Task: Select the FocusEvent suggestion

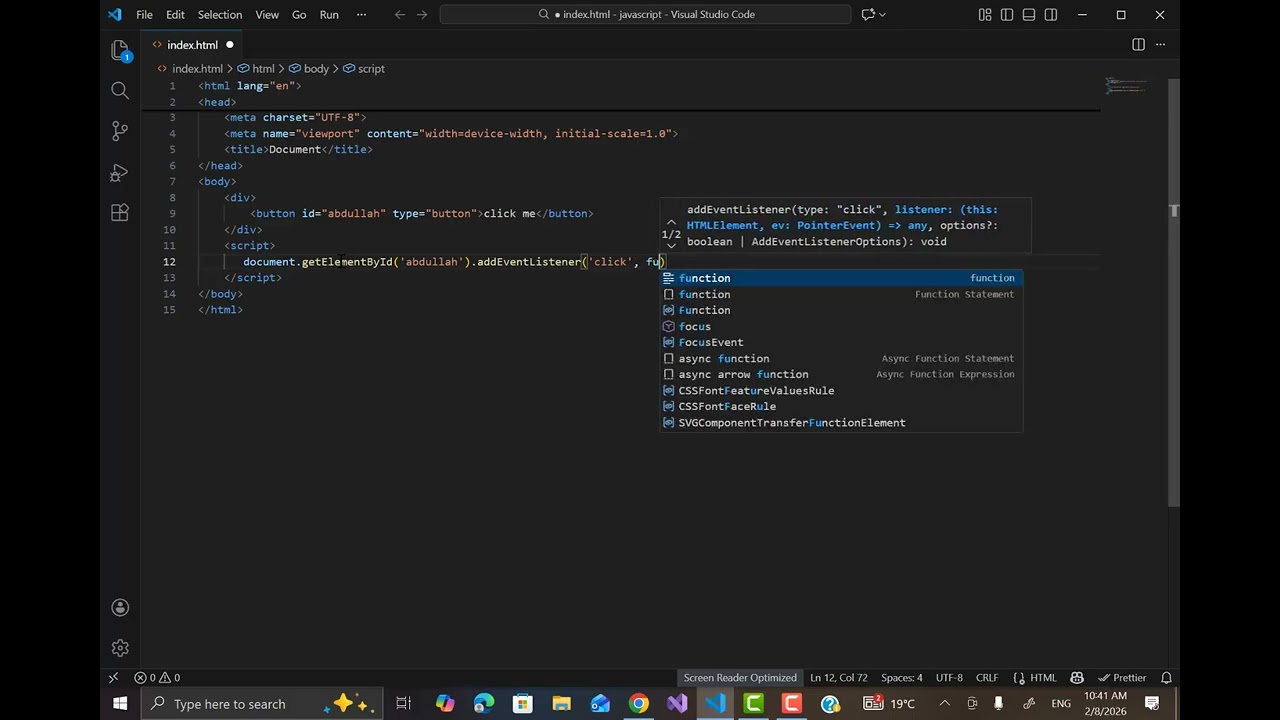Action: [842, 342]
